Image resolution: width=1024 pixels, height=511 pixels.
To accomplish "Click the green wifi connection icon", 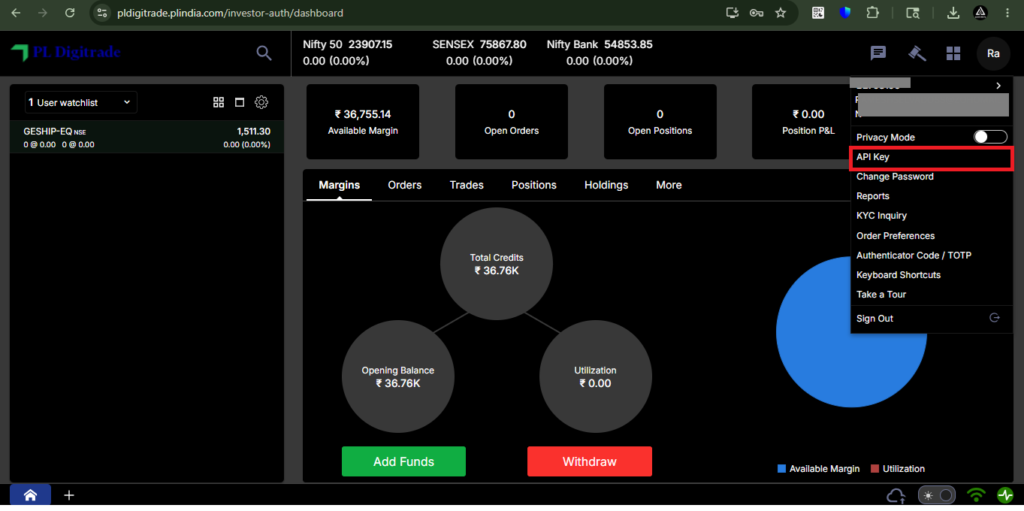I will tap(976, 495).
